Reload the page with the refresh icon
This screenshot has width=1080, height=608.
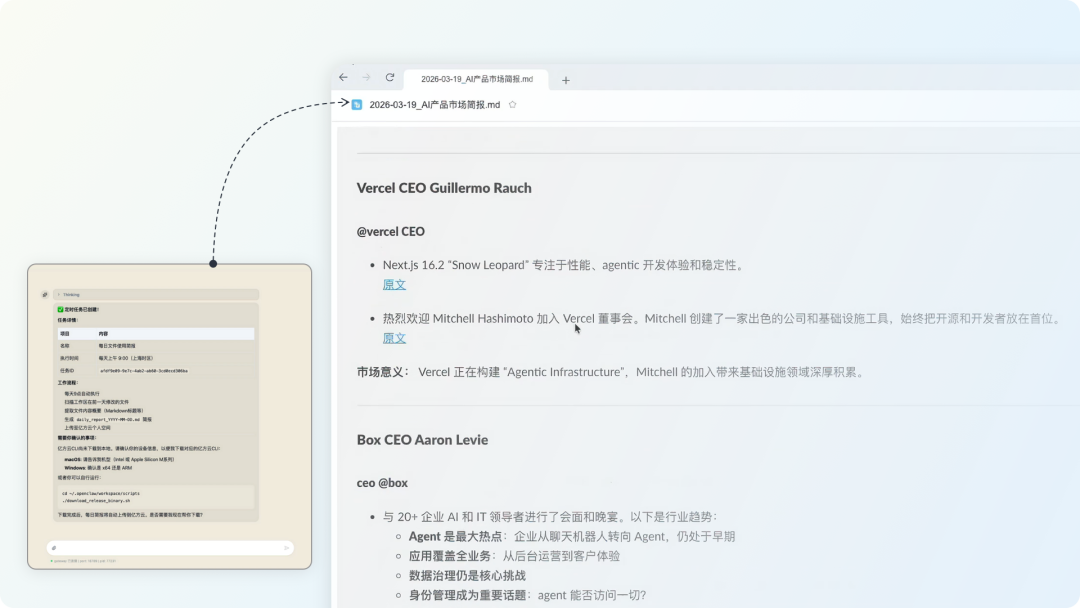point(390,78)
